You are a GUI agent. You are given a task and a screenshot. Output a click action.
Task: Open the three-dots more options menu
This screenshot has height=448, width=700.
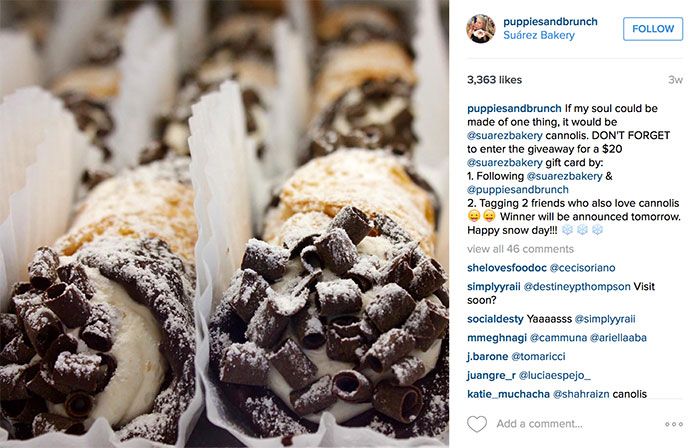click(x=674, y=424)
